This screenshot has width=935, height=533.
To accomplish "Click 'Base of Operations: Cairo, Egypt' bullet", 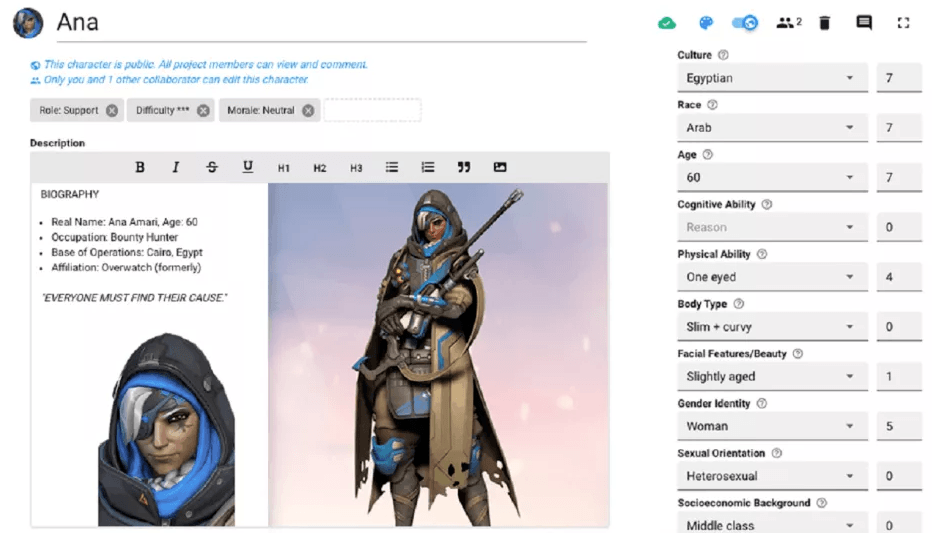I will pyautogui.click(x=127, y=252).
